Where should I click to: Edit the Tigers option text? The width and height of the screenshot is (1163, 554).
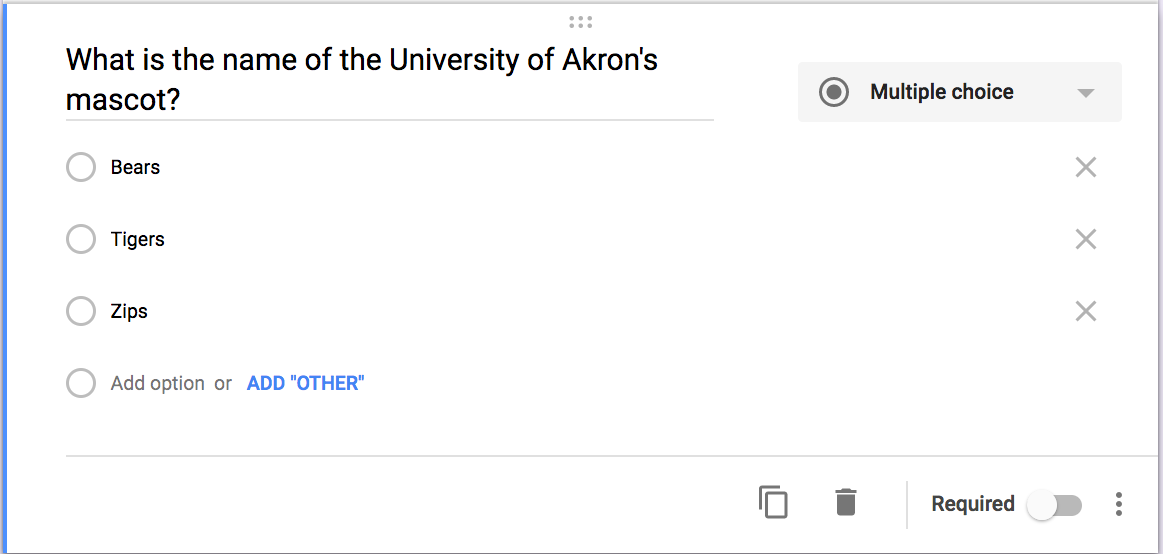coord(138,240)
